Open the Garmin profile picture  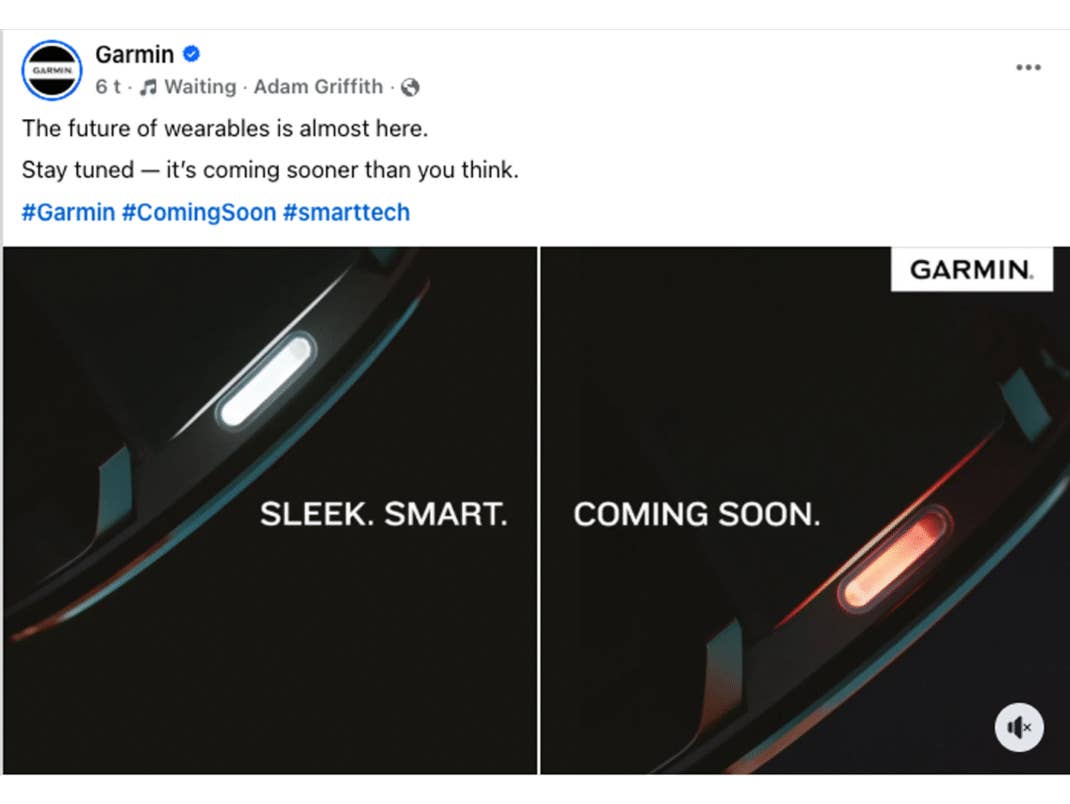[51, 70]
